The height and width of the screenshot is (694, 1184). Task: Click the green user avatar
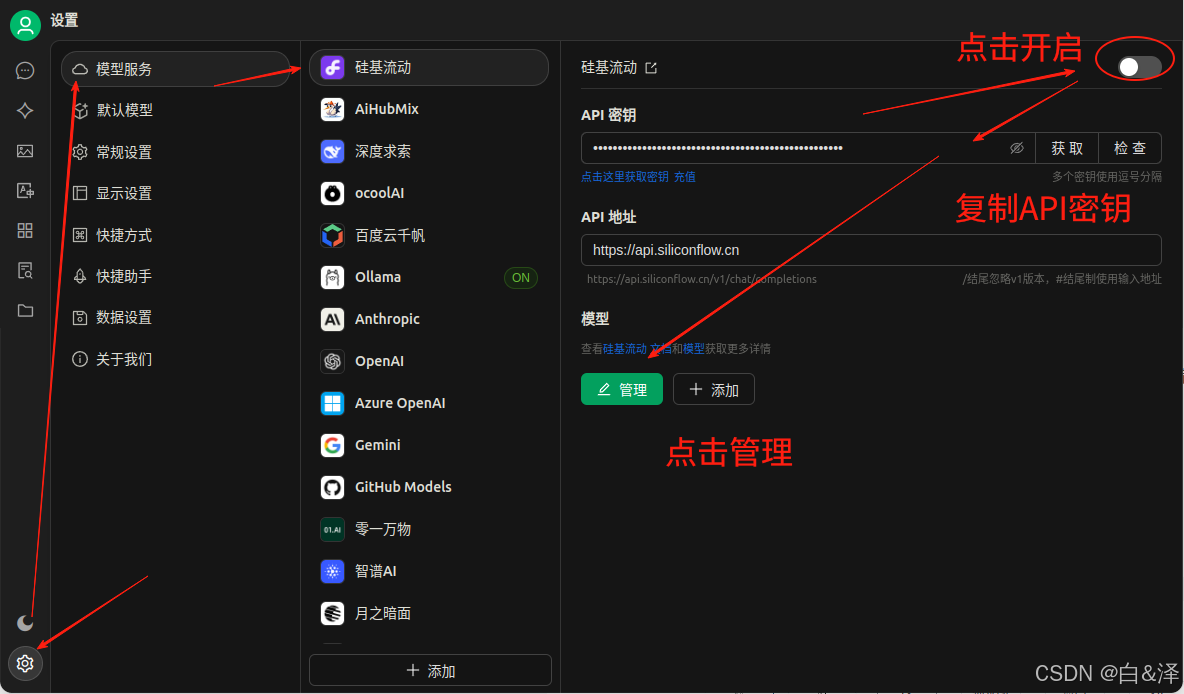[x=25, y=25]
